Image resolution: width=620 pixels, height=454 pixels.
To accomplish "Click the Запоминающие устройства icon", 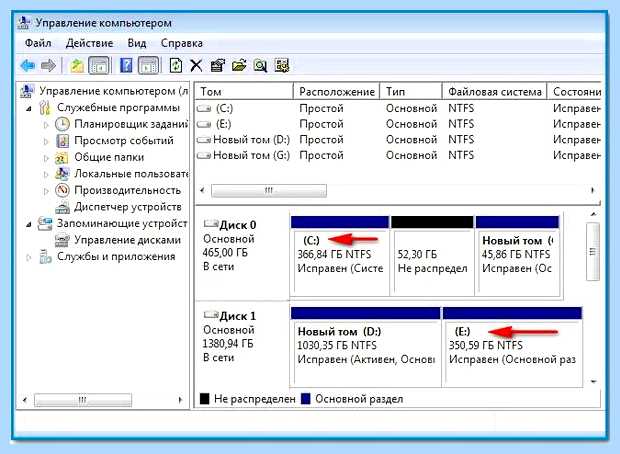I will click(x=45, y=223).
